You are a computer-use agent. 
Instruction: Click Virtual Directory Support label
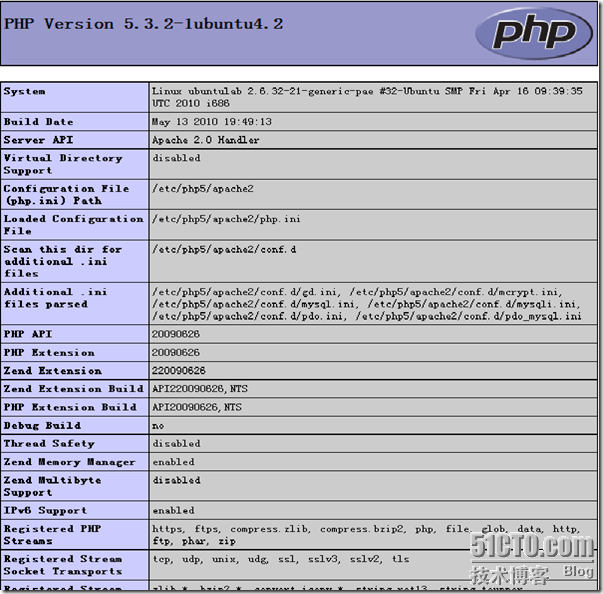pyautogui.click(x=63, y=164)
